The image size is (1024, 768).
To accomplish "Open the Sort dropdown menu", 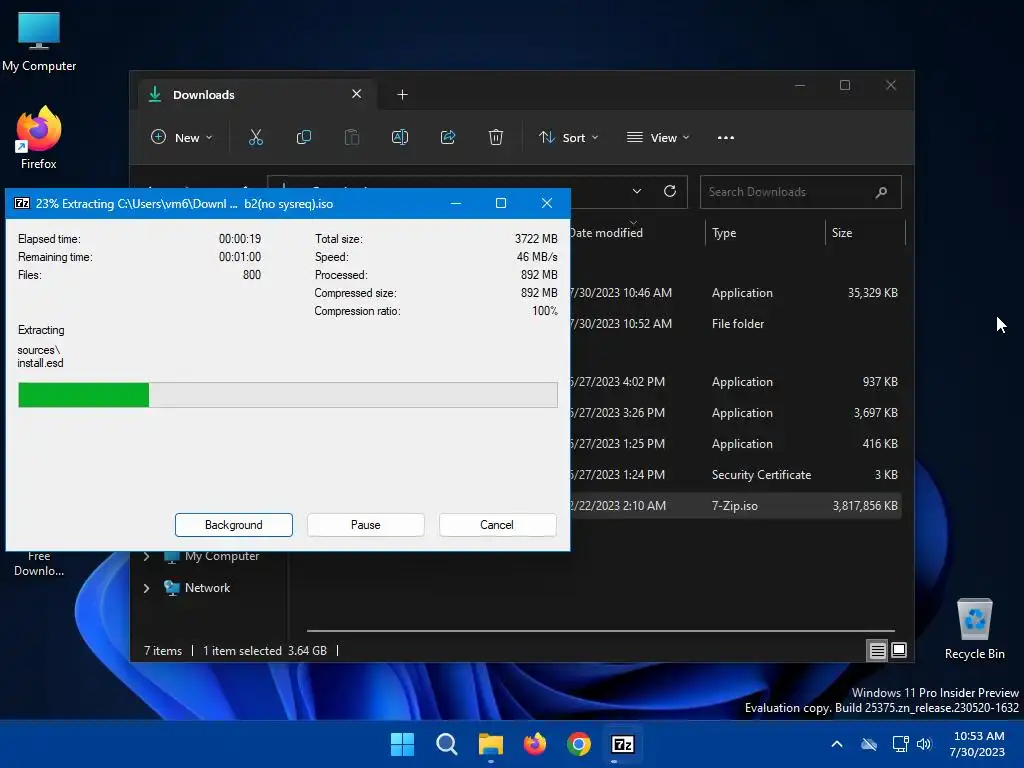I will tap(568, 138).
